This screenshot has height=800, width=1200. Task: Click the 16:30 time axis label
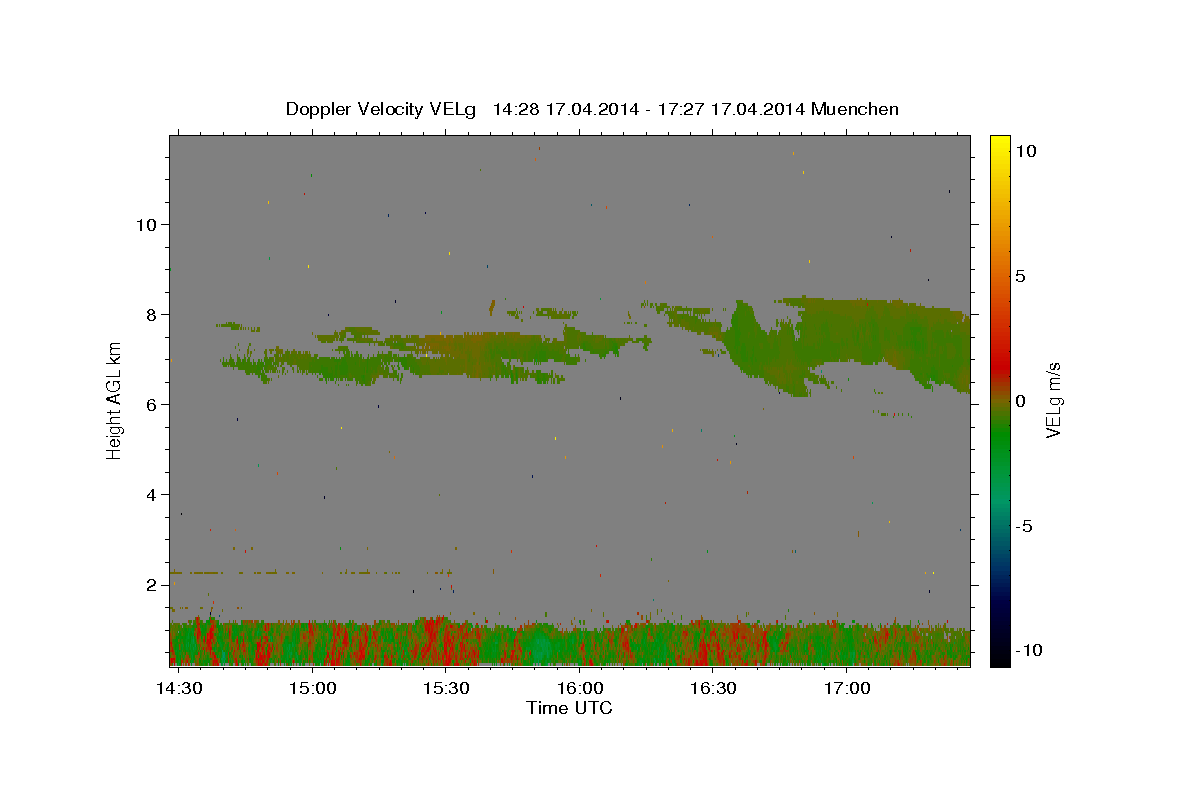point(713,688)
